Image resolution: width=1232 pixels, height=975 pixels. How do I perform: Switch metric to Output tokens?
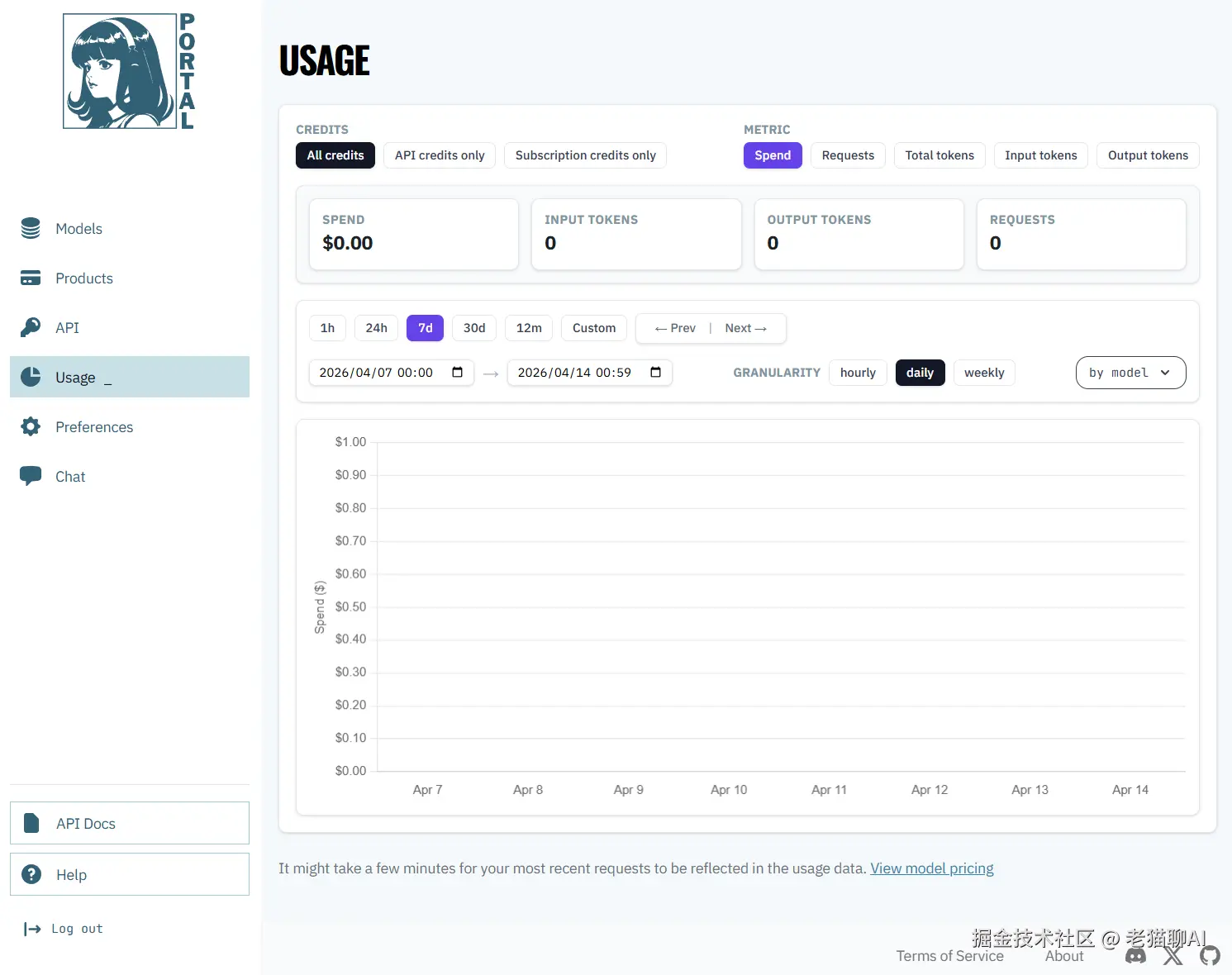1148,155
